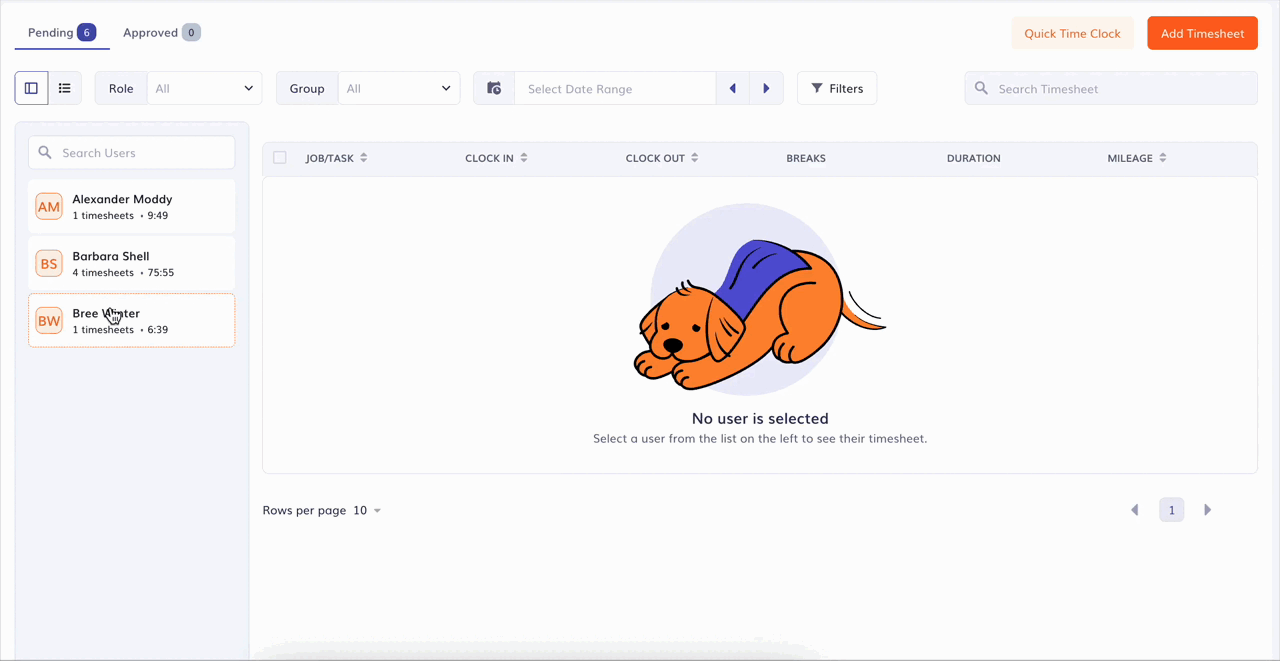This screenshot has height=661, width=1280.
Task: Switch to list view layout
Action: pos(64,88)
